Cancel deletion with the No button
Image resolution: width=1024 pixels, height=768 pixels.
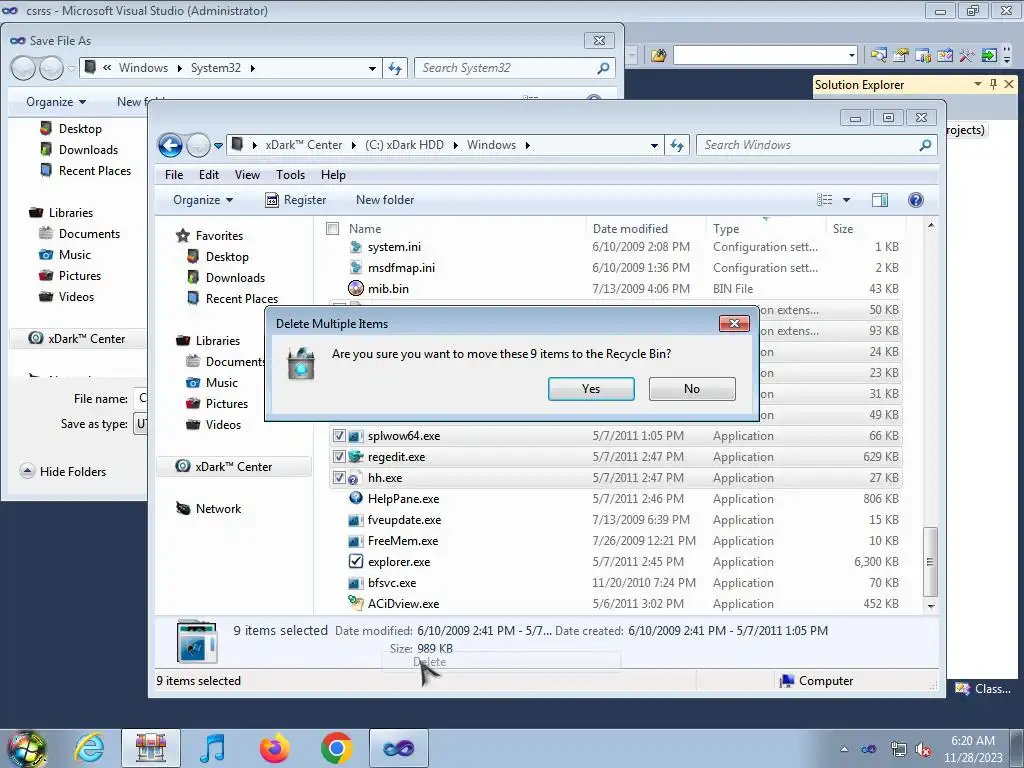coord(692,389)
